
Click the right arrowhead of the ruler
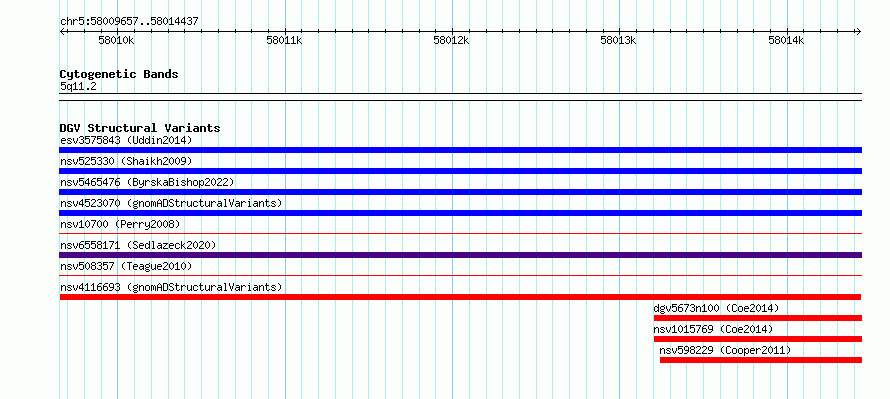point(859,32)
